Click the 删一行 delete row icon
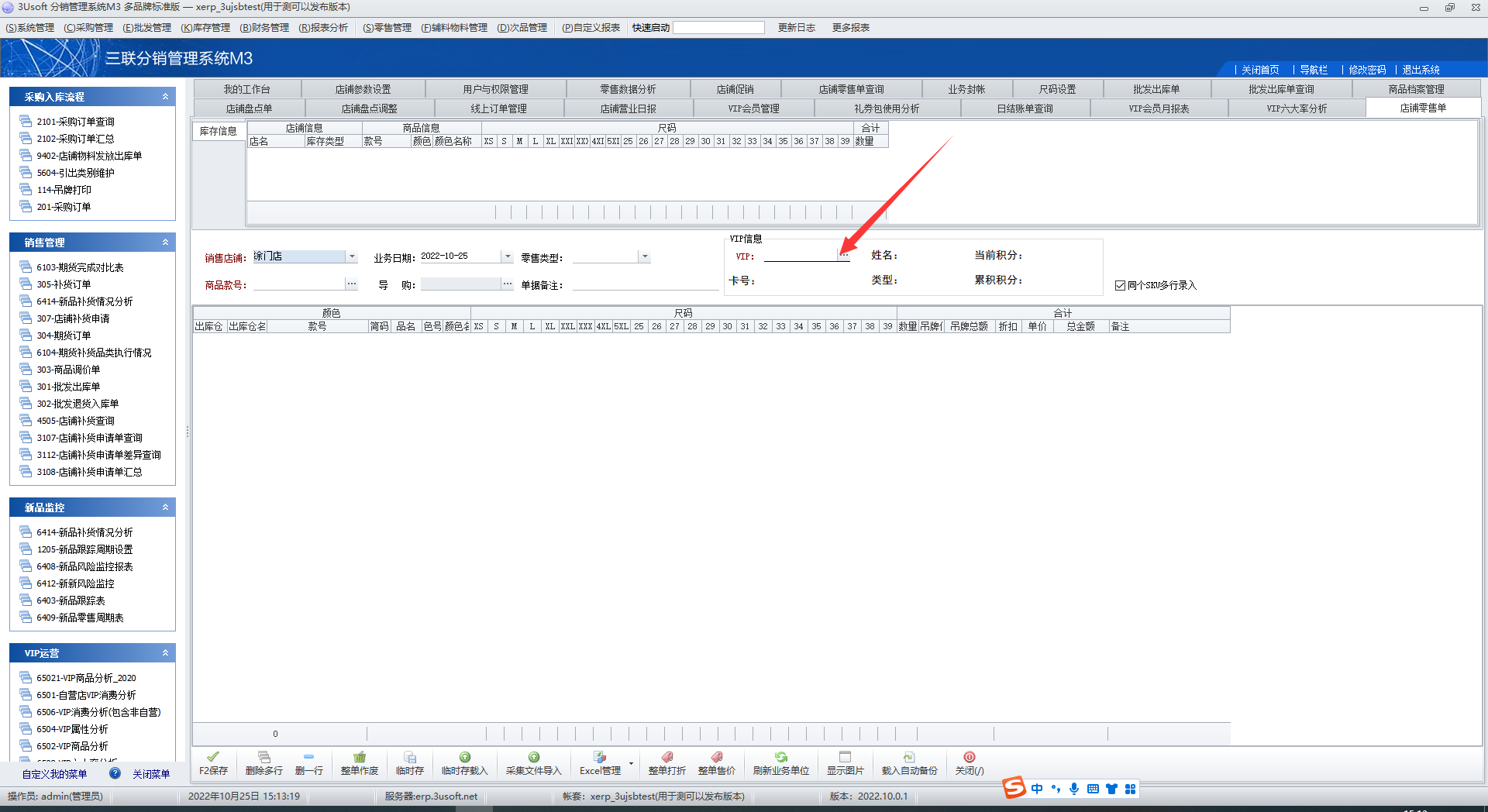The image size is (1488, 812). click(308, 757)
